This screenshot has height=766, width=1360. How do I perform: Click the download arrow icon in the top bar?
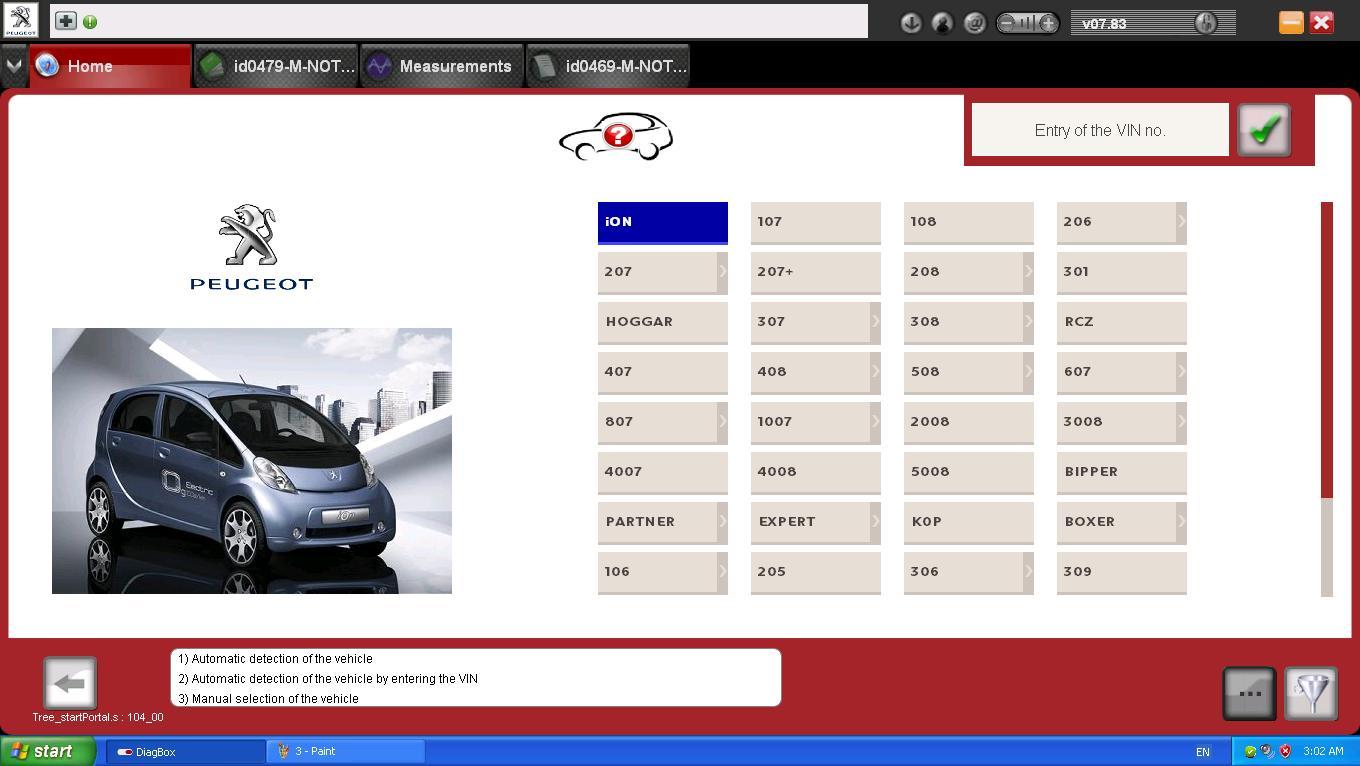pos(910,23)
